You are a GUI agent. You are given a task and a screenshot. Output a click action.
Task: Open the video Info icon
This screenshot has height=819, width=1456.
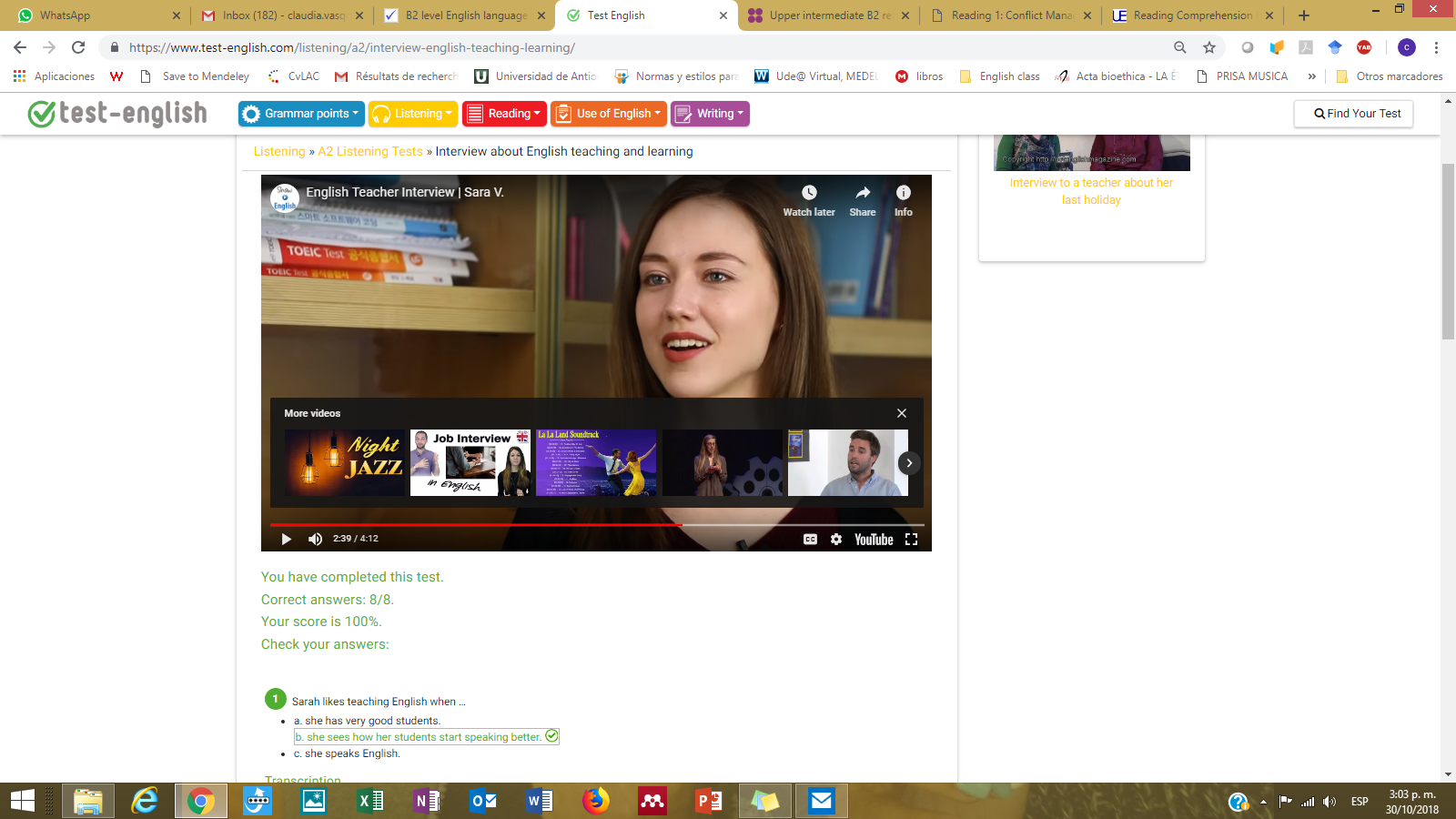pos(903,193)
